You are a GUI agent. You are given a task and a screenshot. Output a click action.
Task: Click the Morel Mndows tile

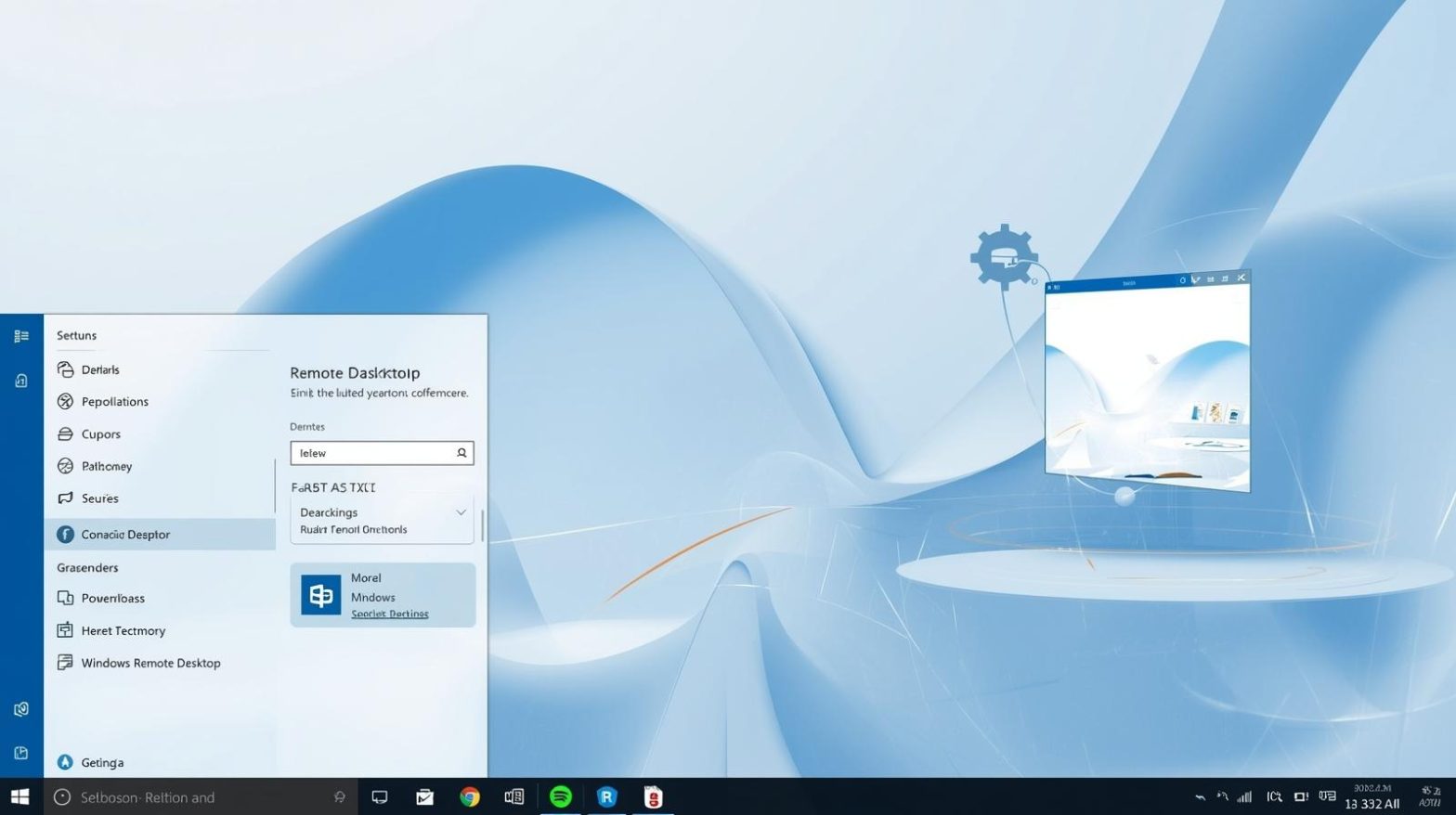tap(383, 594)
